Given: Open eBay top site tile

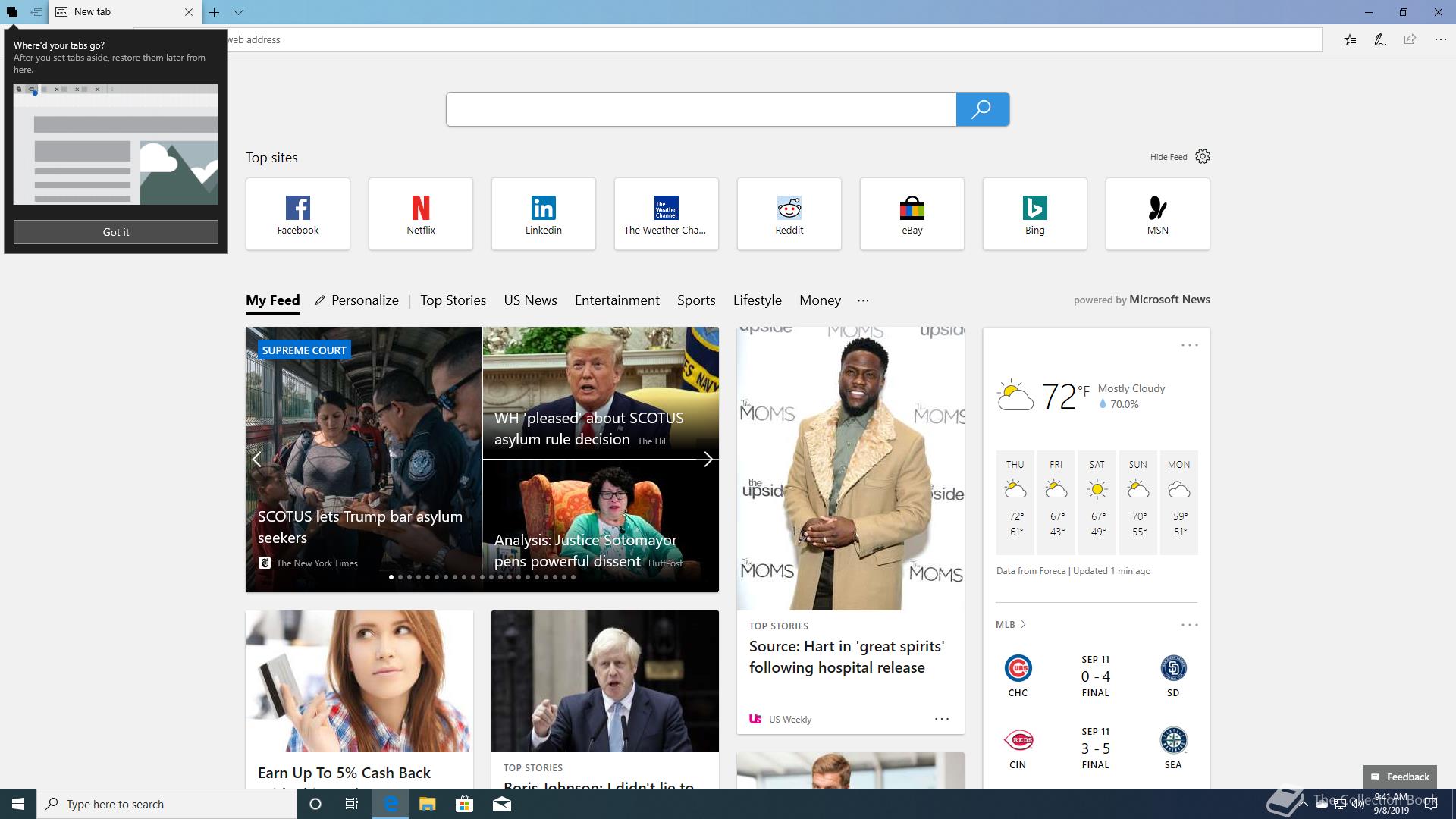Looking at the screenshot, I should pos(912,214).
